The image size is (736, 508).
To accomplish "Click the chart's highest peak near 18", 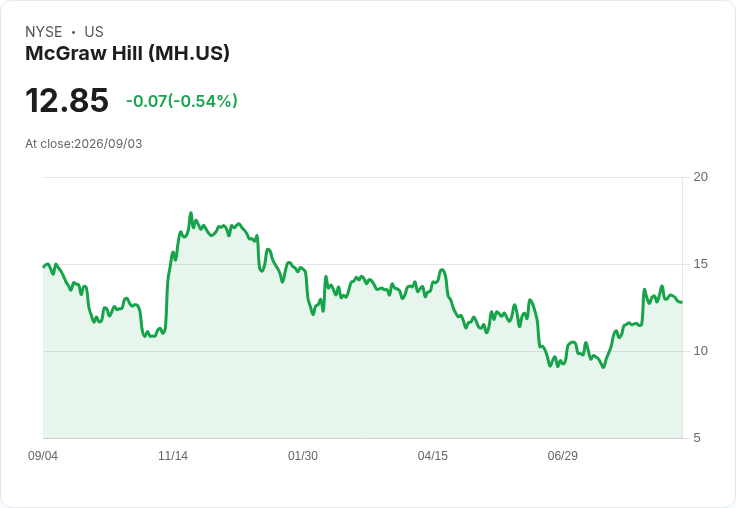I will tap(191, 213).
